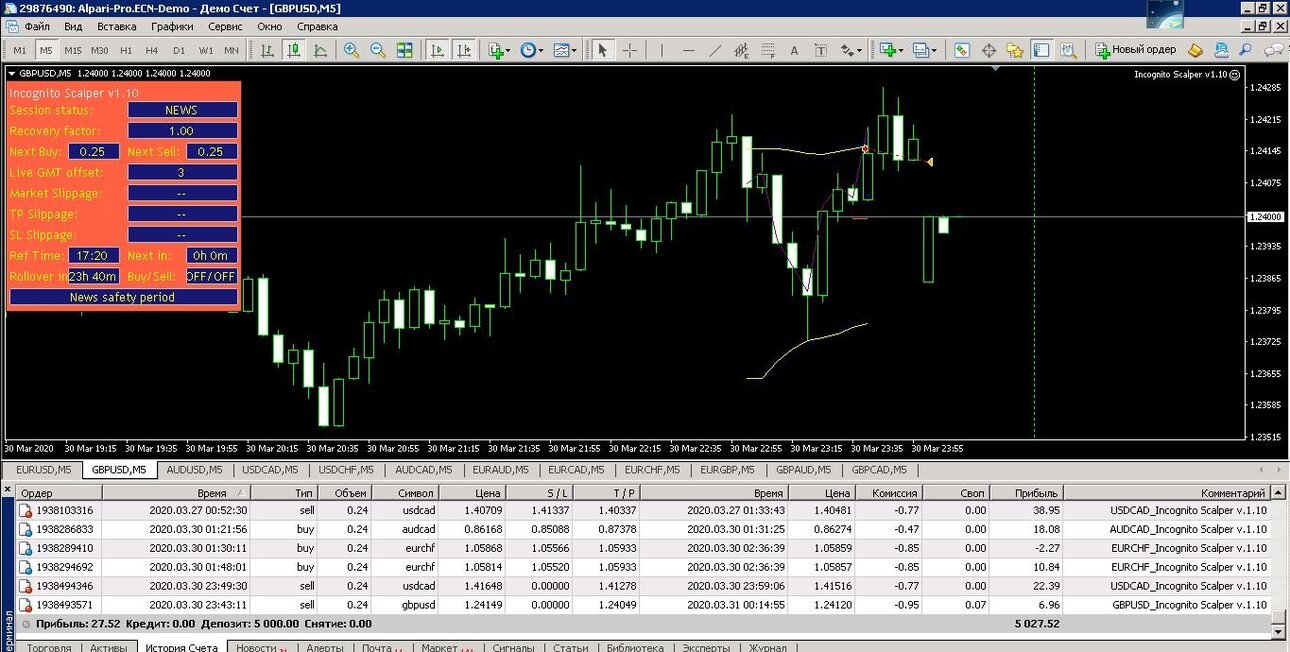Open the profiles dropdown

coord(925,50)
